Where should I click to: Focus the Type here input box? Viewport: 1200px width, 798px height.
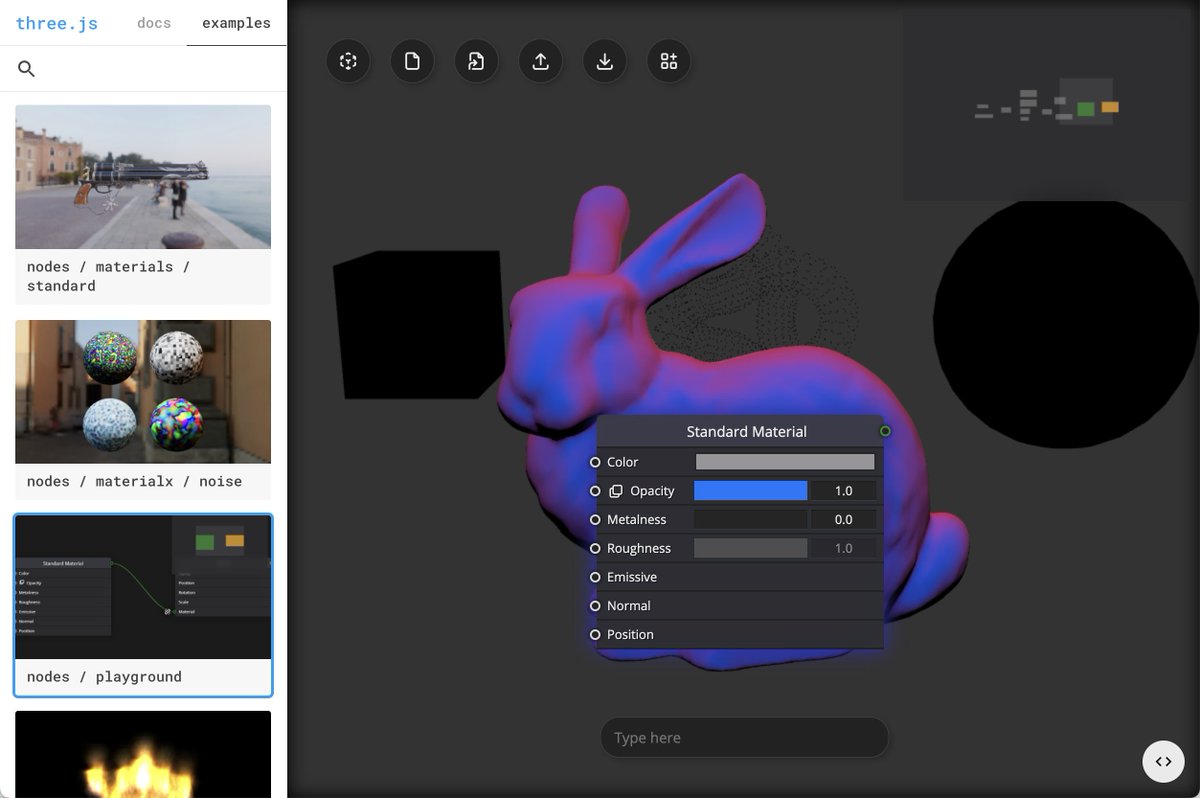pos(744,737)
